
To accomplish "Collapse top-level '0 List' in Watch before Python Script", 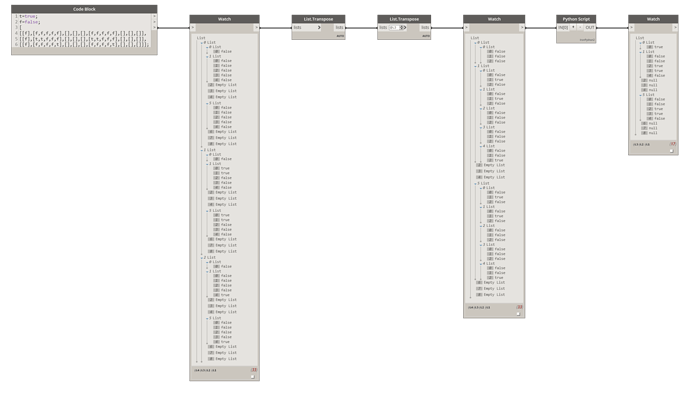I will 476,43.
